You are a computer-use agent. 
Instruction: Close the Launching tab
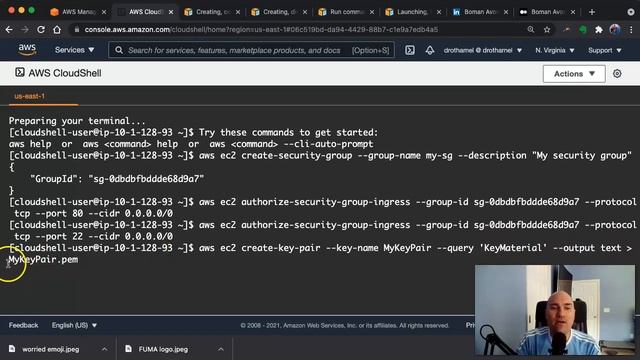439,12
